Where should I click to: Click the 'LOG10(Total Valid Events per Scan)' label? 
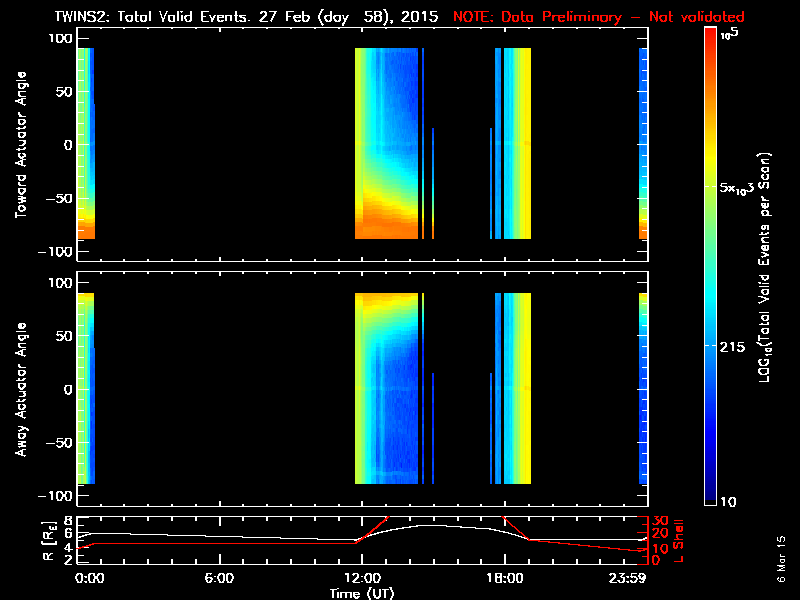[x=771, y=270]
